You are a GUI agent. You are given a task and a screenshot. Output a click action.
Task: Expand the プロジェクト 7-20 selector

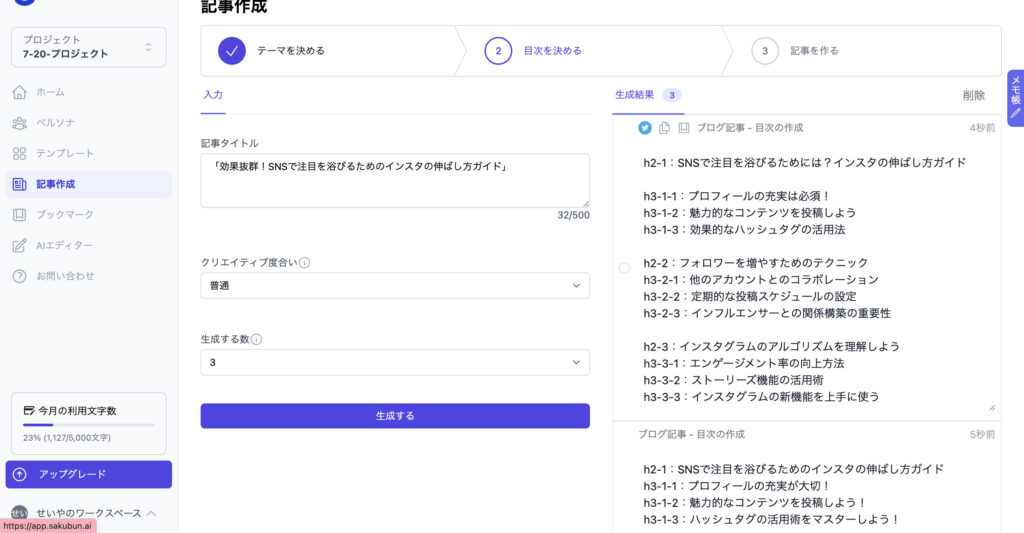[88, 47]
